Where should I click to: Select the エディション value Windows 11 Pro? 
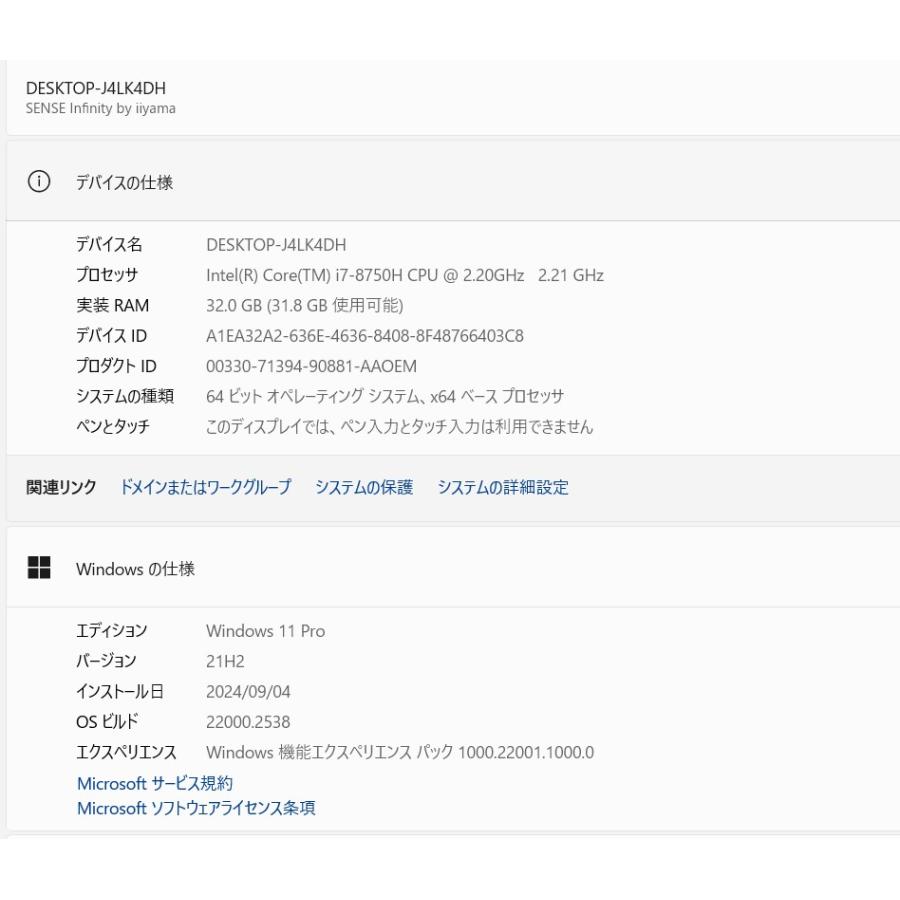pyautogui.click(x=265, y=631)
